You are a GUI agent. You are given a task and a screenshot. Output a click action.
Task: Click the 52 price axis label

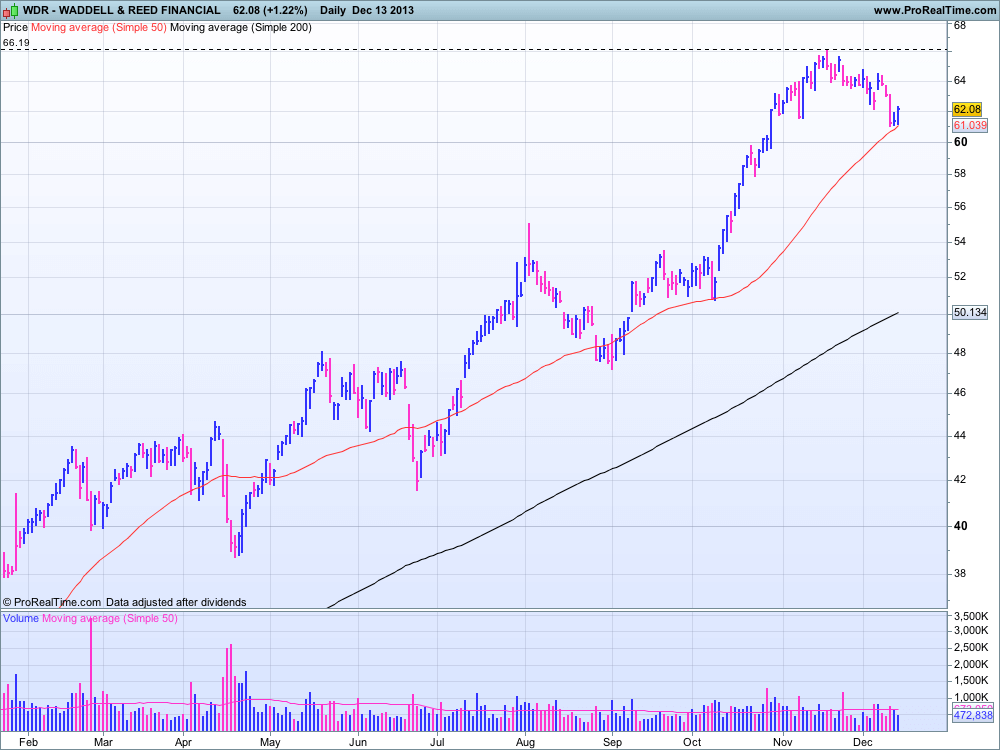pyautogui.click(x=960, y=277)
